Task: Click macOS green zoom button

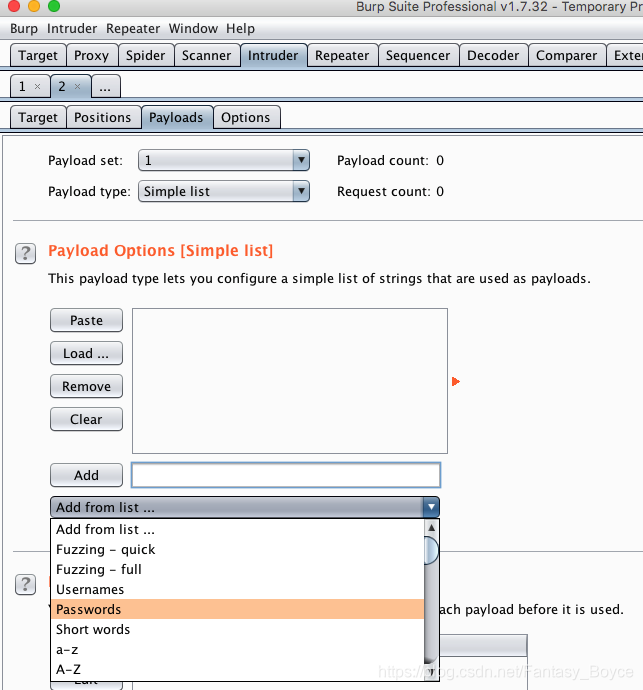Action: (54, 5)
